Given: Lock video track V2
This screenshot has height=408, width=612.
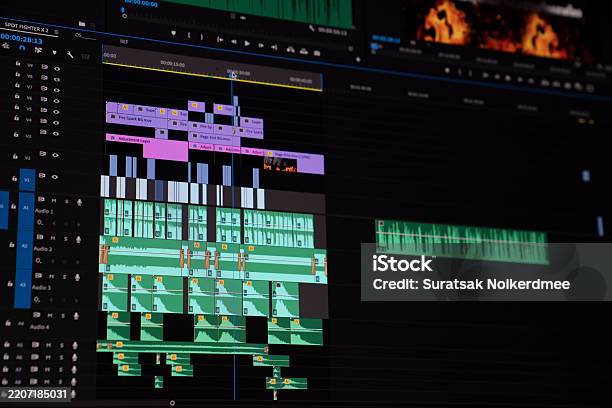Looking at the screenshot, I should [15, 156].
